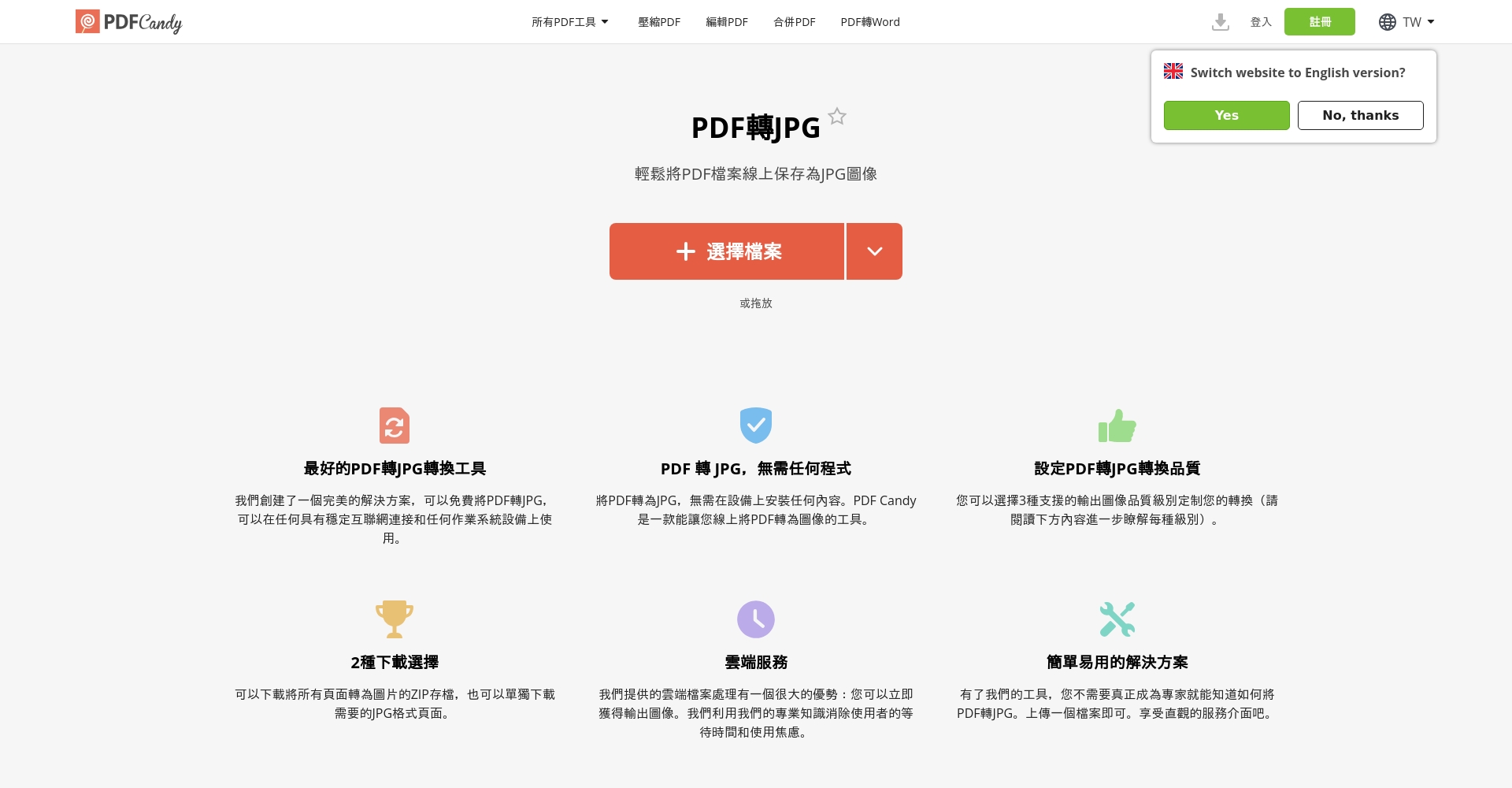Click the PDF Candy logo

pos(128,21)
